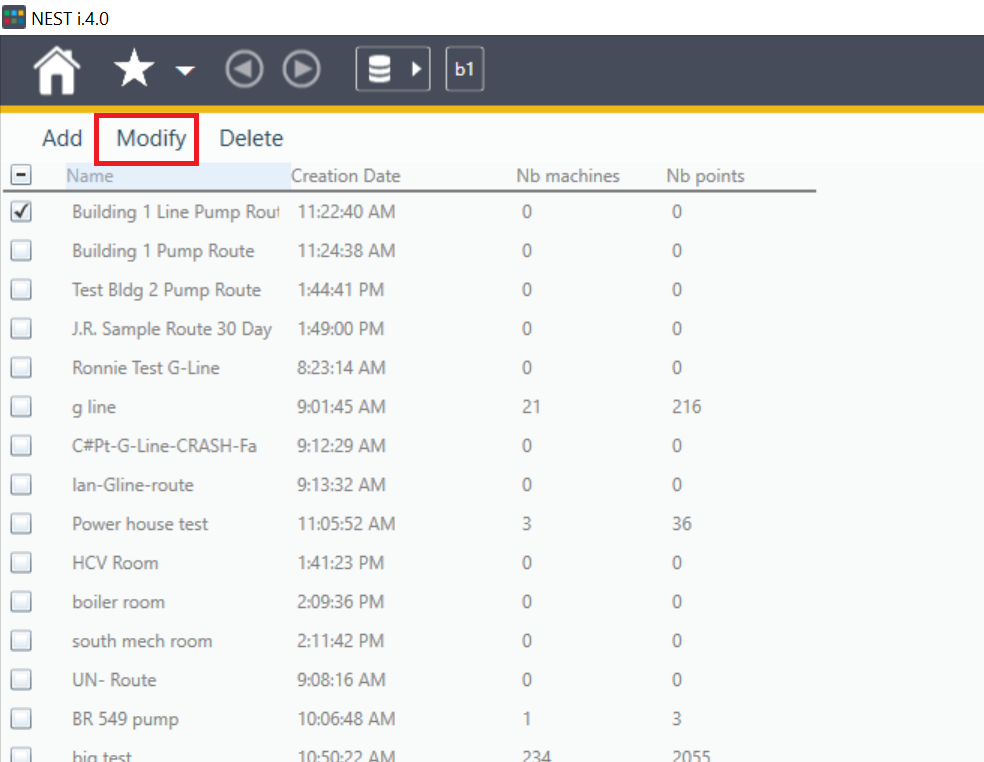
Task: Check the HCV Room checkbox
Action: point(21,562)
